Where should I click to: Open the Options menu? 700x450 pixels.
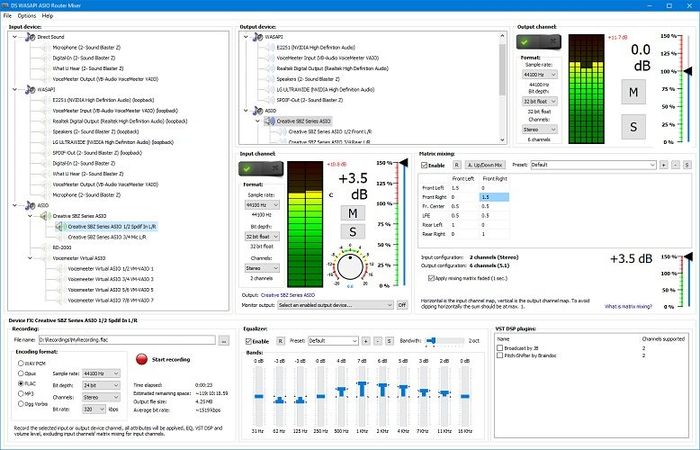[x=26, y=16]
